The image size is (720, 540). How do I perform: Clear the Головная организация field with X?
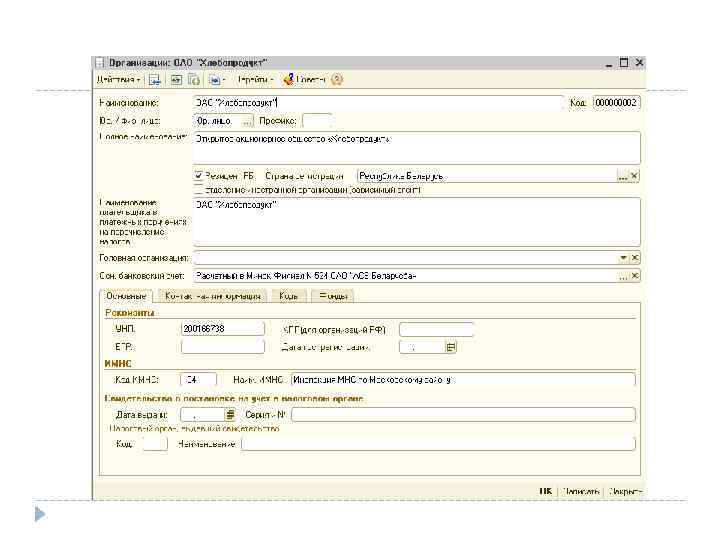(635, 258)
